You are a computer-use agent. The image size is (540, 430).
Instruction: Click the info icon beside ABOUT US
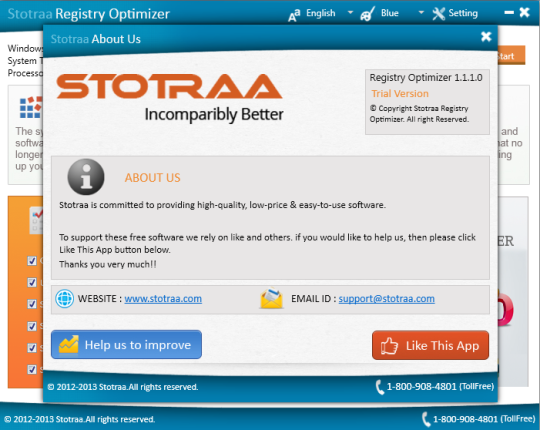click(x=86, y=177)
